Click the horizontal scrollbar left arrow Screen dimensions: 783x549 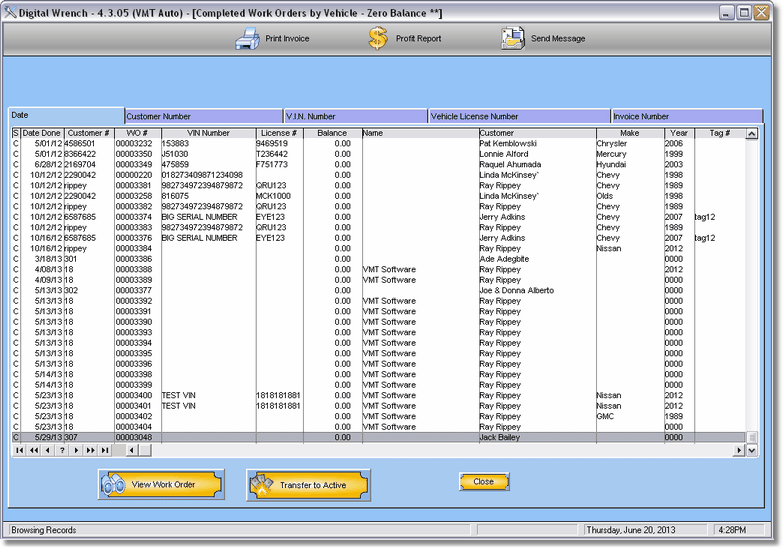[x=132, y=450]
